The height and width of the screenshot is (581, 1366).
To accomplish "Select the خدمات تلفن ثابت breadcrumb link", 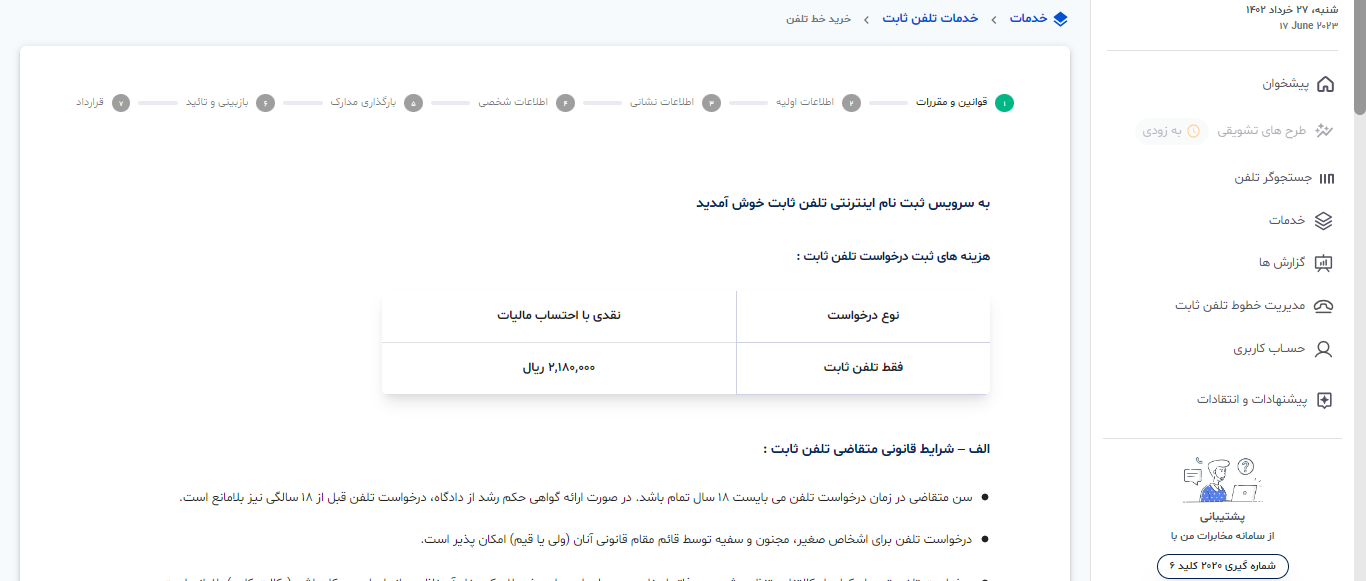I will point(930,19).
